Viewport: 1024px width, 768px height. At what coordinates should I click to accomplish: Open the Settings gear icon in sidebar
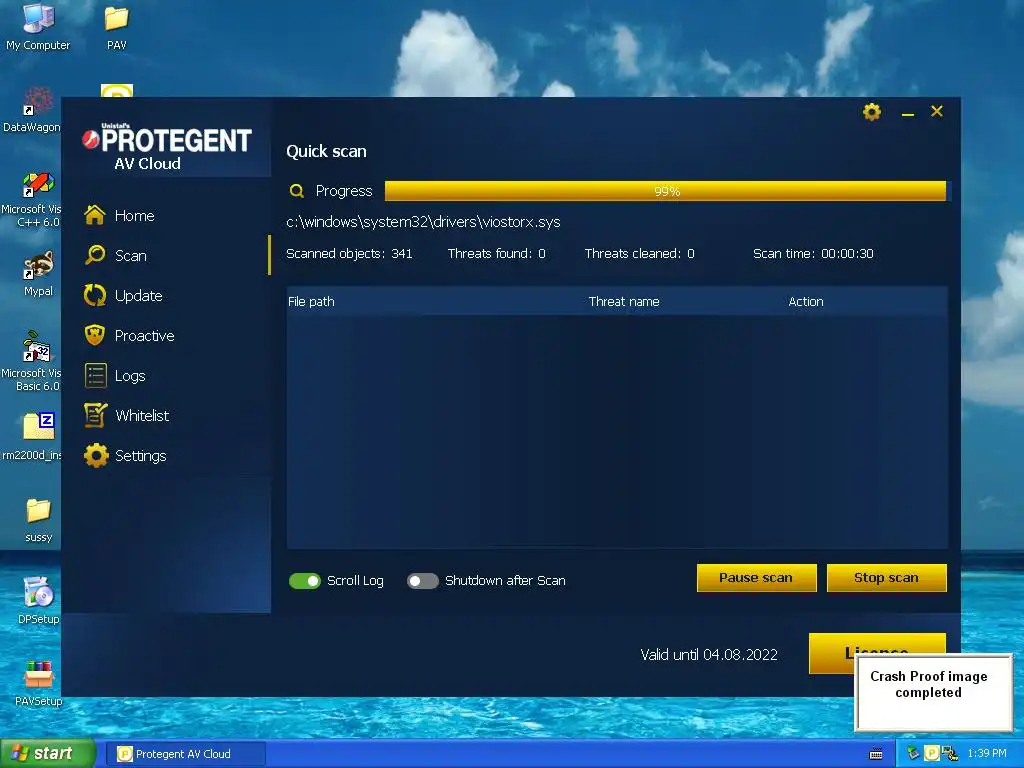[96, 455]
